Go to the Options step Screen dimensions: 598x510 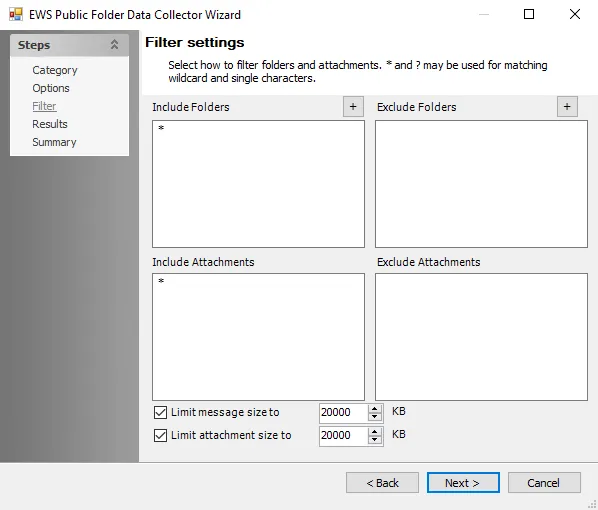pos(51,88)
